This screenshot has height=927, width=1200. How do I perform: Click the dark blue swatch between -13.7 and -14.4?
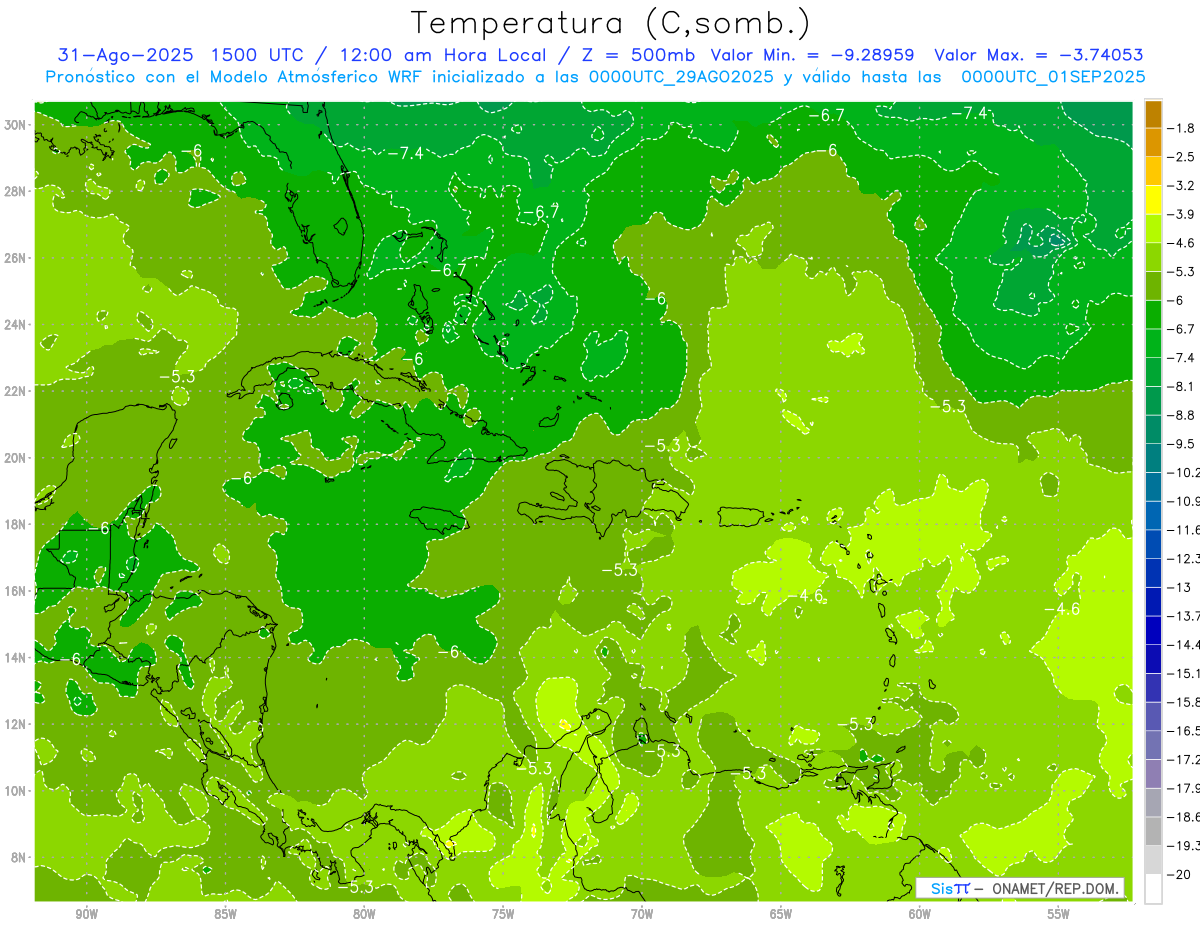(1153, 630)
